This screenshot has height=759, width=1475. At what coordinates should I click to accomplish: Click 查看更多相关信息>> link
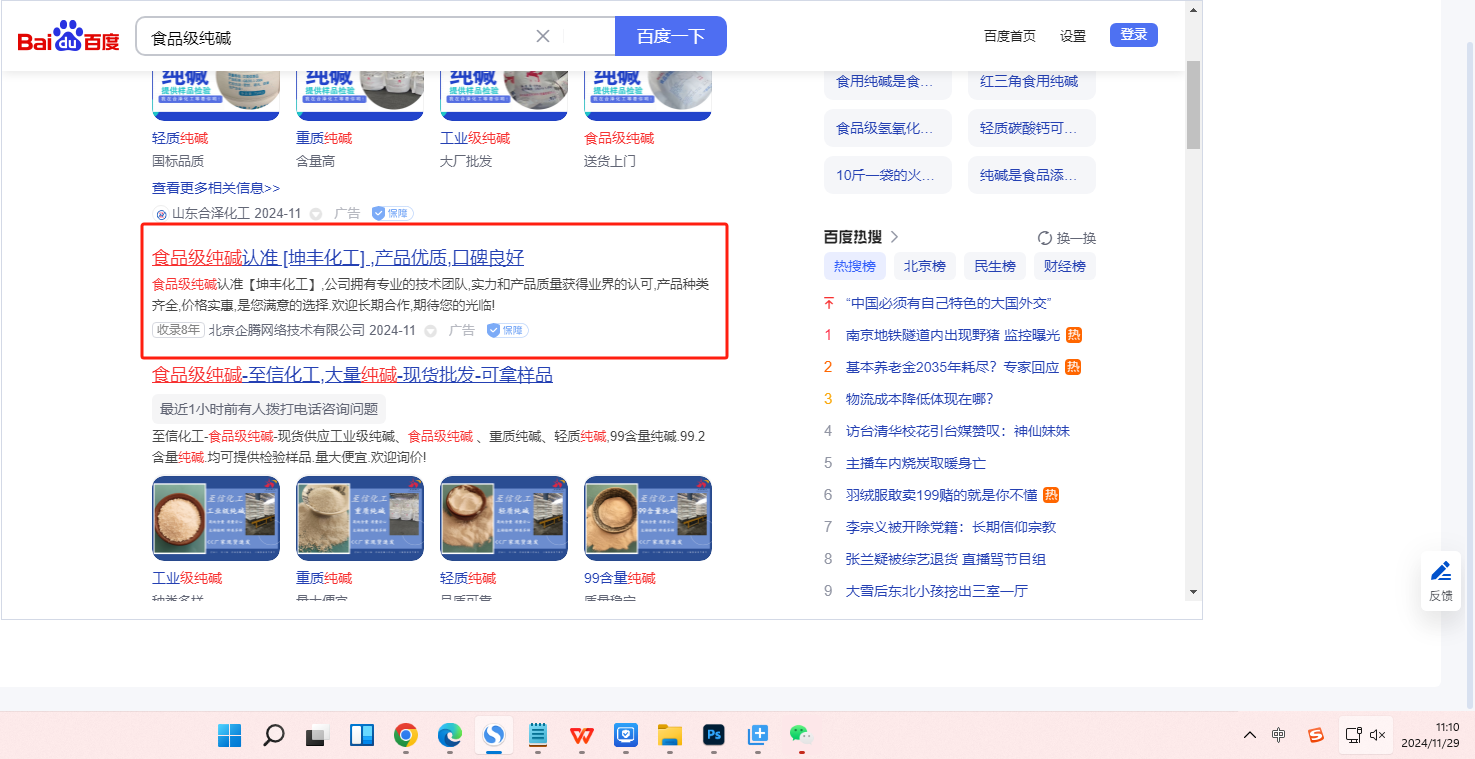tap(216, 188)
